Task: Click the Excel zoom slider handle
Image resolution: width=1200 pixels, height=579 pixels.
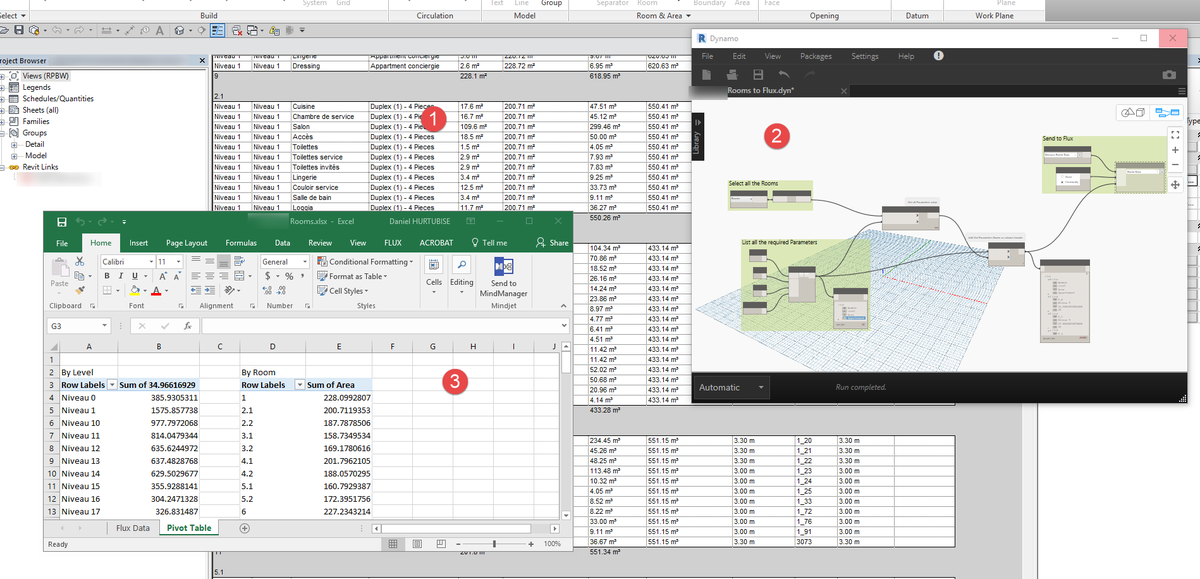Action: pos(495,544)
